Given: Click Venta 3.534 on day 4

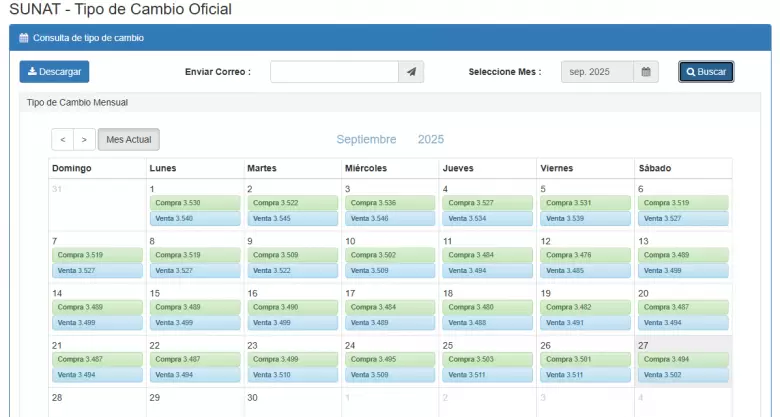Looking at the screenshot, I should pos(488,218).
